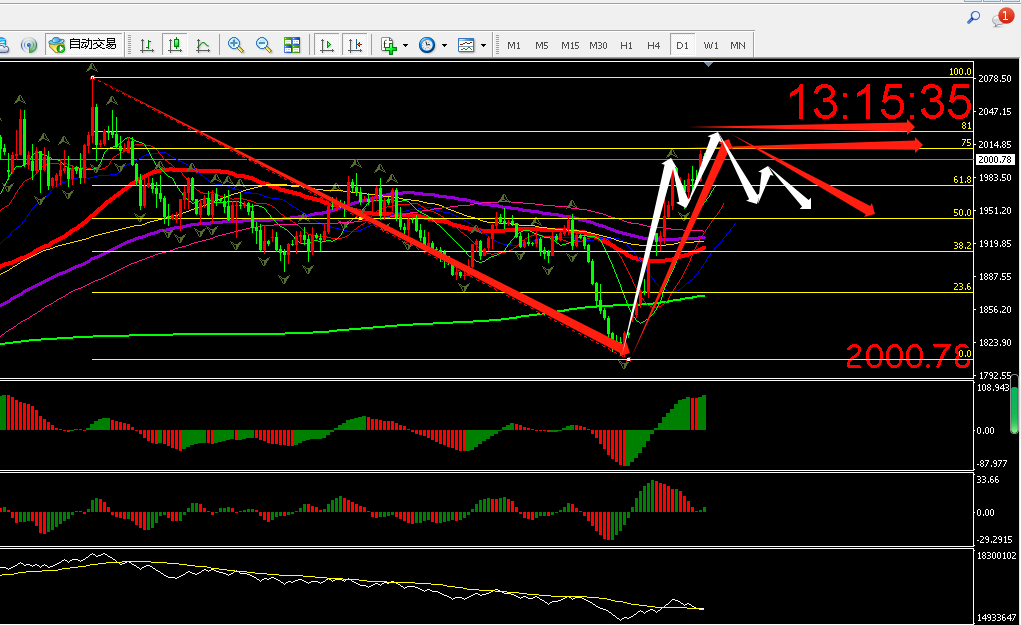The image size is (1021, 625).
Task: Toggle chart auto scroll
Action: point(326,45)
